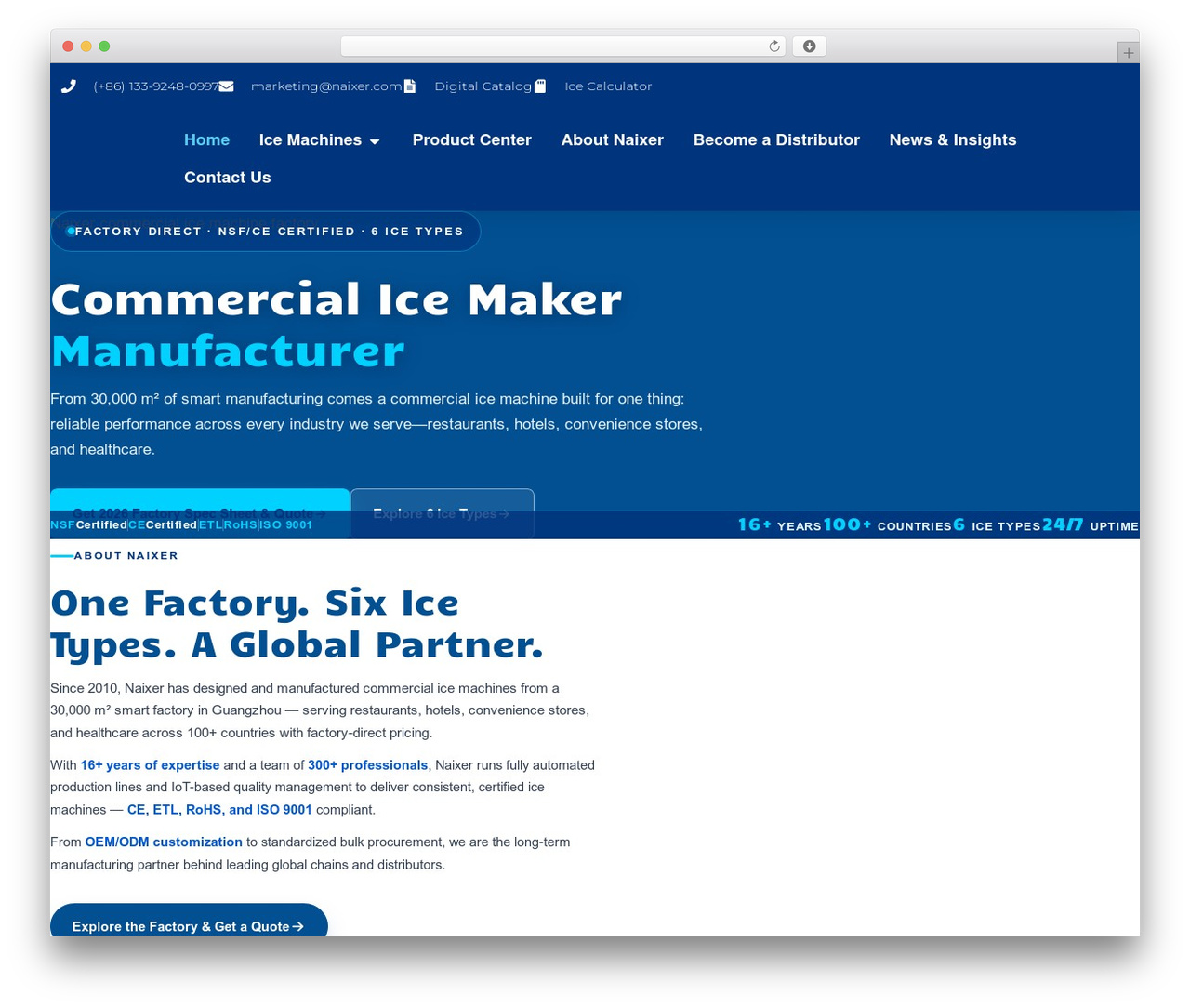Open About Naixer menu item
The image size is (1190, 1008).
pos(612,139)
